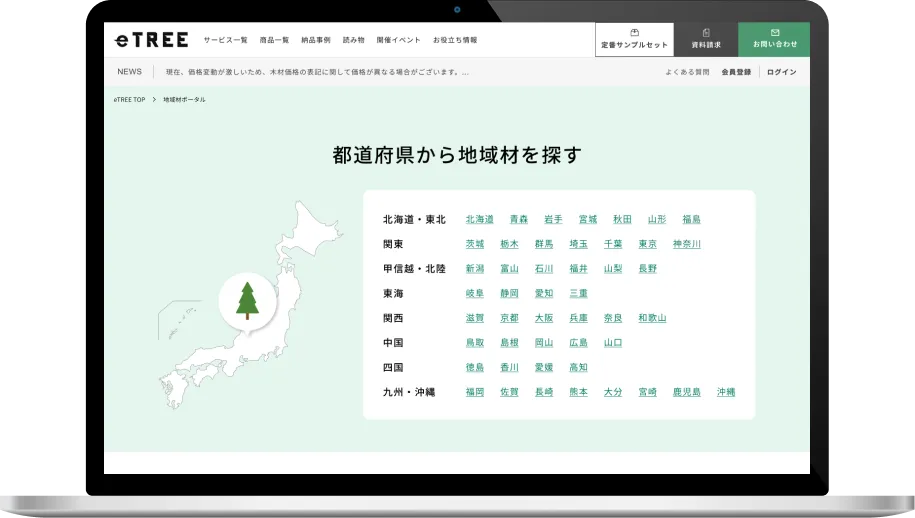This screenshot has height=518, width=915.
Task: Select 開催イベント in the top navigation
Action: [398, 40]
